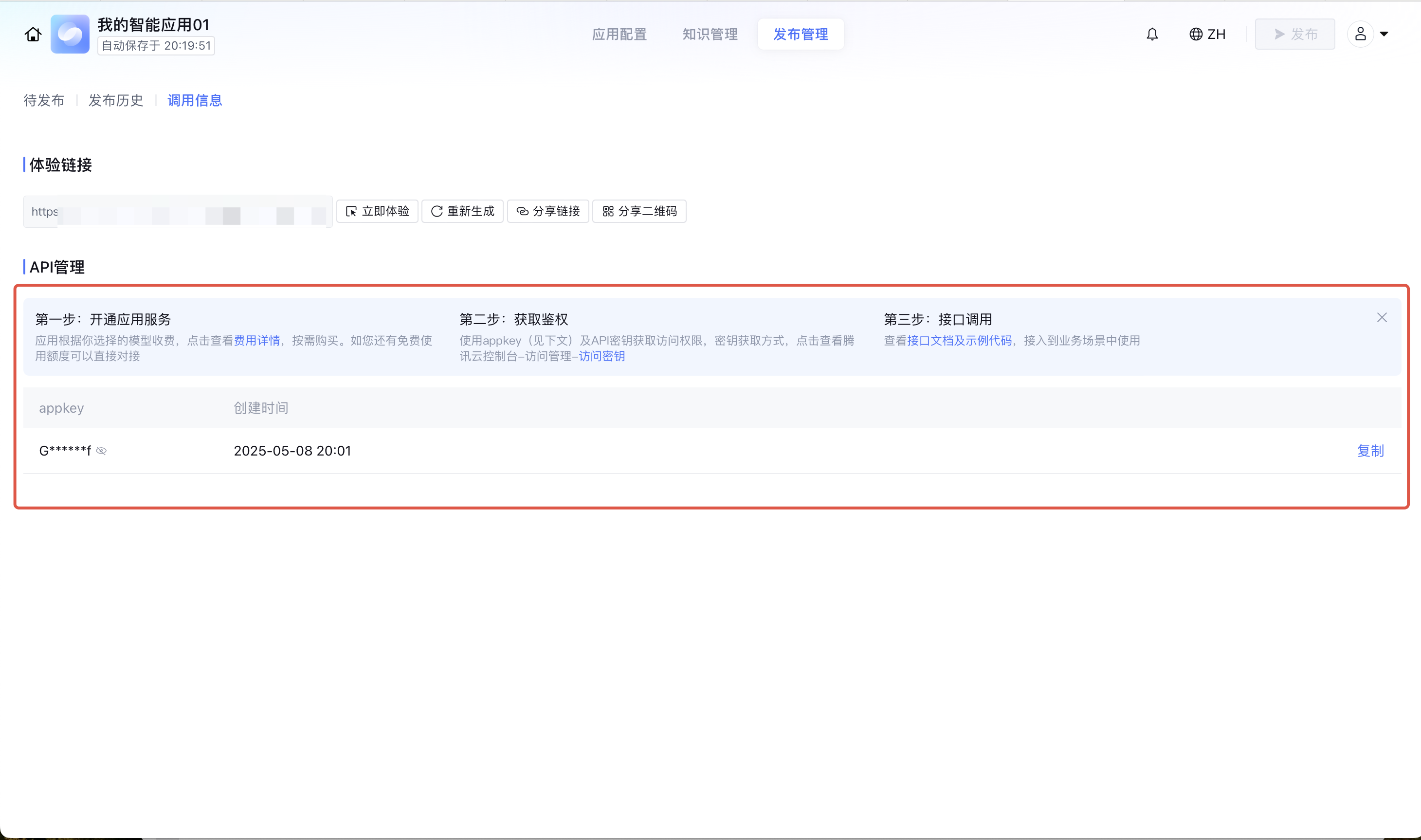This screenshot has width=1421, height=840.
Task: Click the app logo thumbnail
Action: pyautogui.click(x=70, y=35)
